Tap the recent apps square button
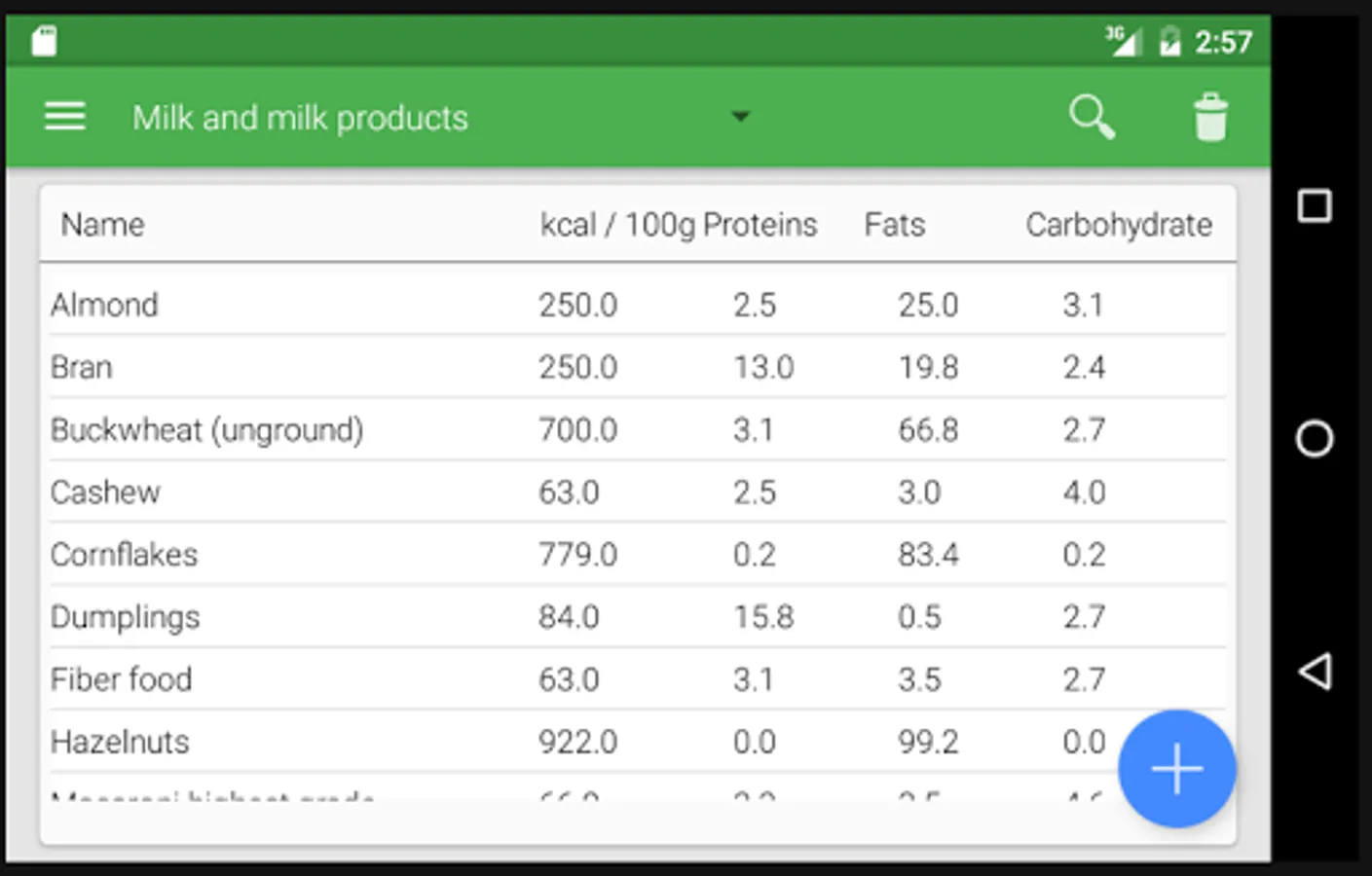Screen dimensions: 1372x876 (x=1315, y=206)
